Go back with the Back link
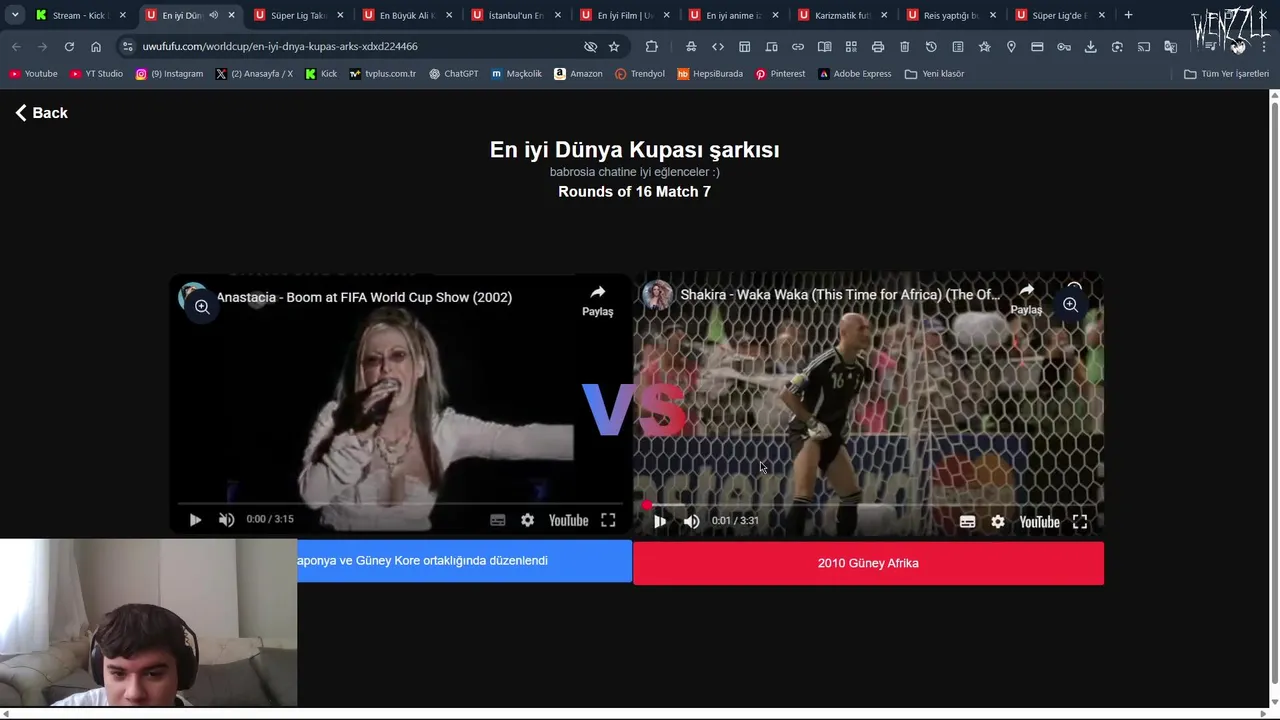Viewport: 1280px width, 720px height. pos(41,113)
